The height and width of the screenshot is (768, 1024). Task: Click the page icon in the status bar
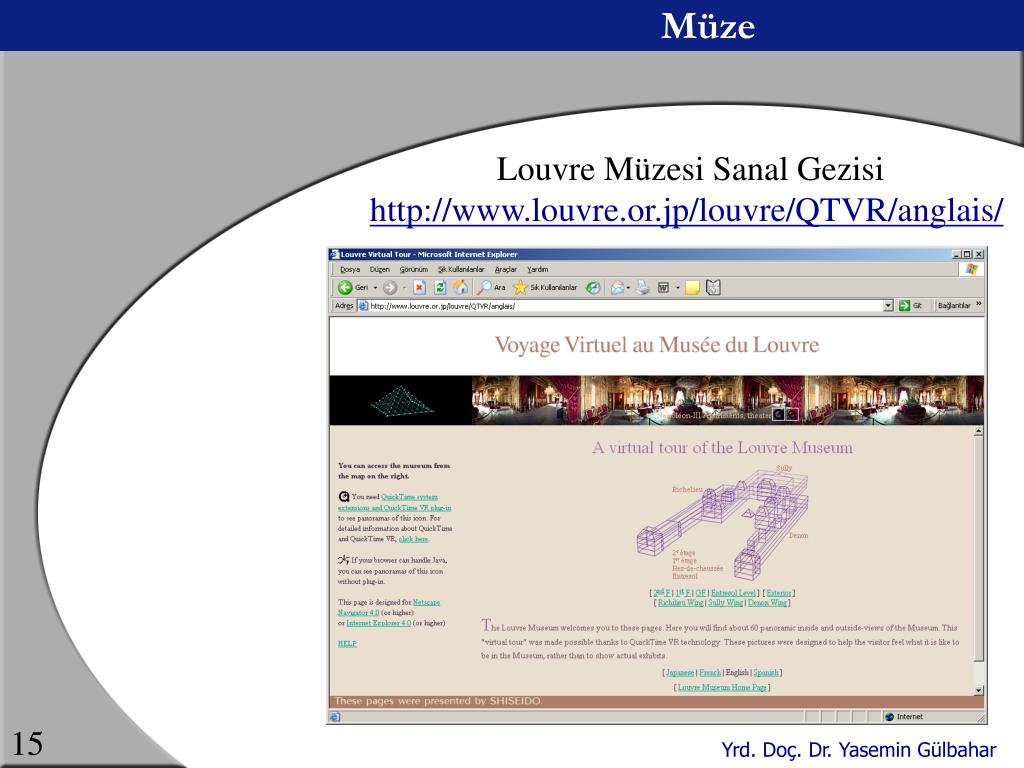coord(335,716)
